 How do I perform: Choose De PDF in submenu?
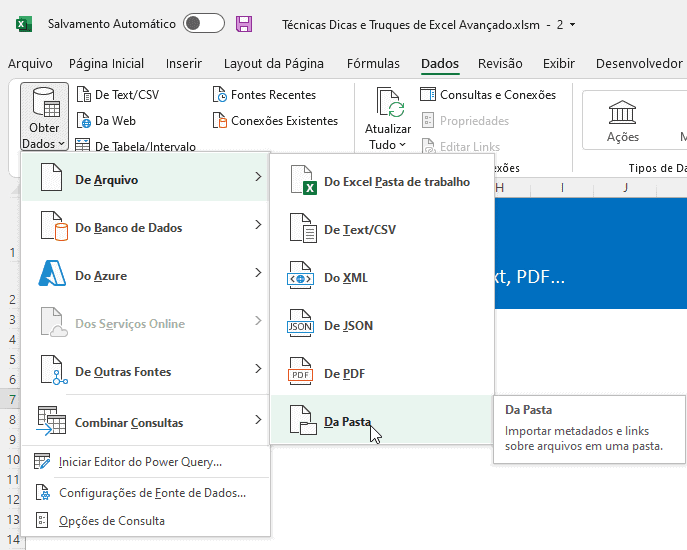click(x=382, y=373)
